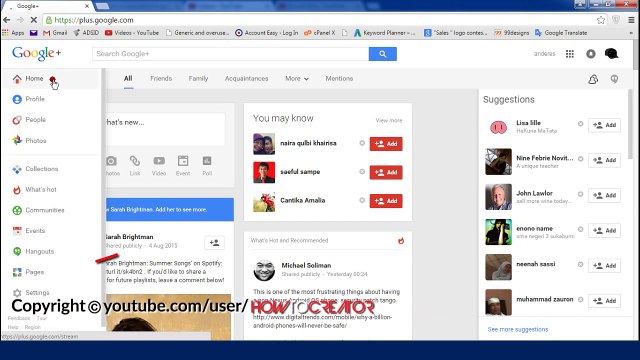
Task: Expand the More circles dropdown
Action: tap(297, 78)
